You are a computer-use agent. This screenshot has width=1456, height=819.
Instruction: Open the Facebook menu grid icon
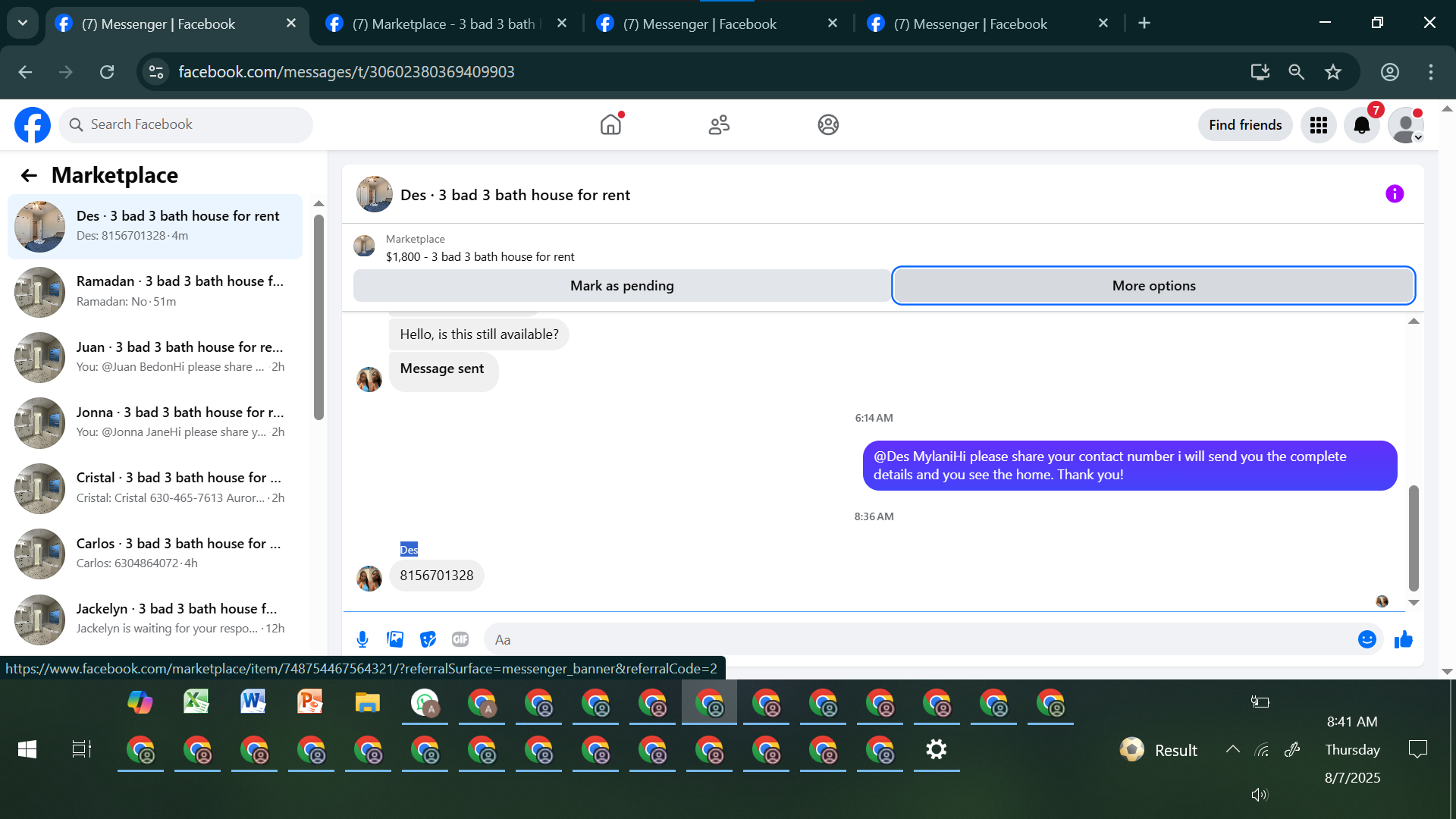point(1319,125)
